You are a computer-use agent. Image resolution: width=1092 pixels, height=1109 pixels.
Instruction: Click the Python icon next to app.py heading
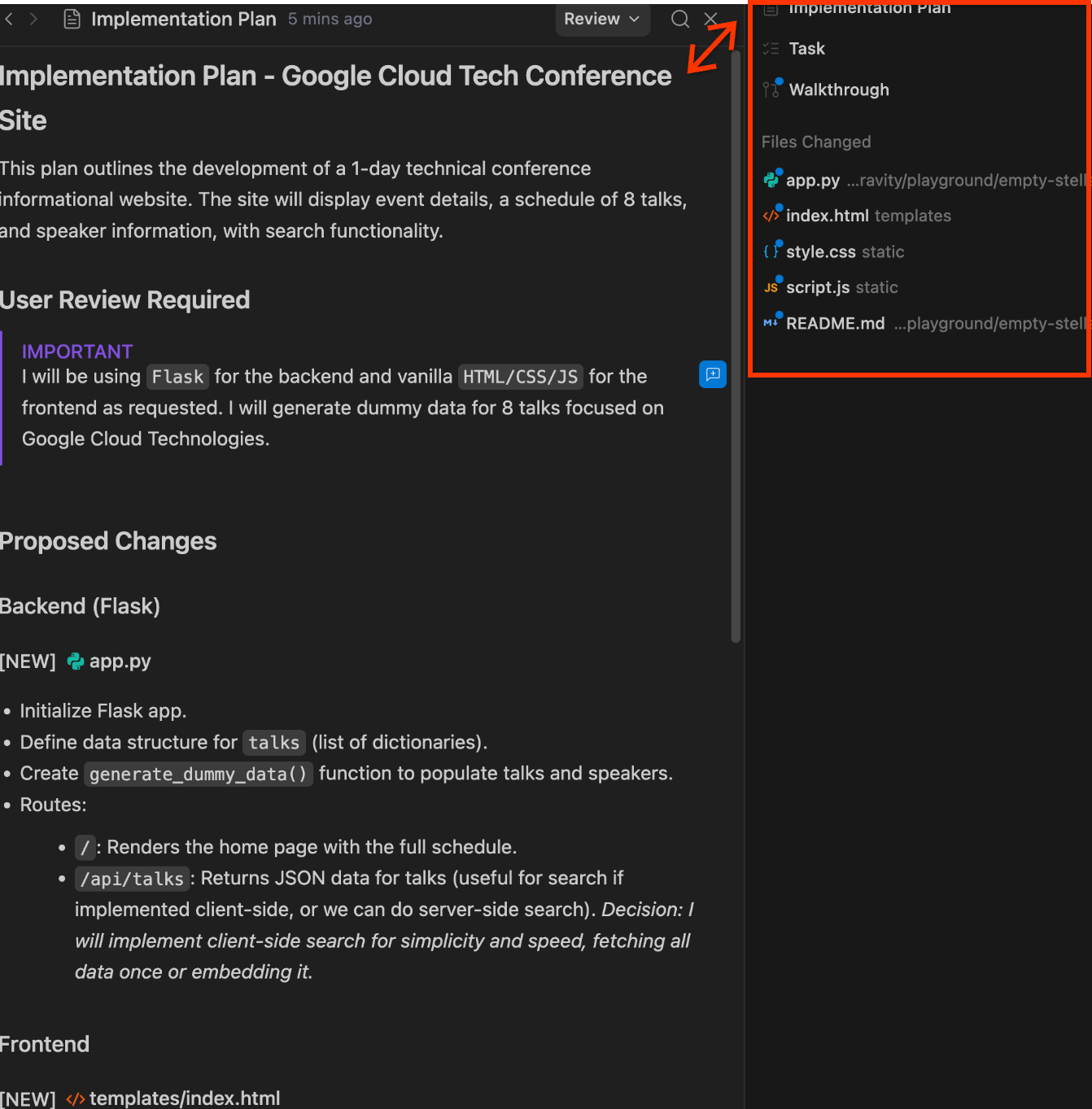tap(76, 661)
